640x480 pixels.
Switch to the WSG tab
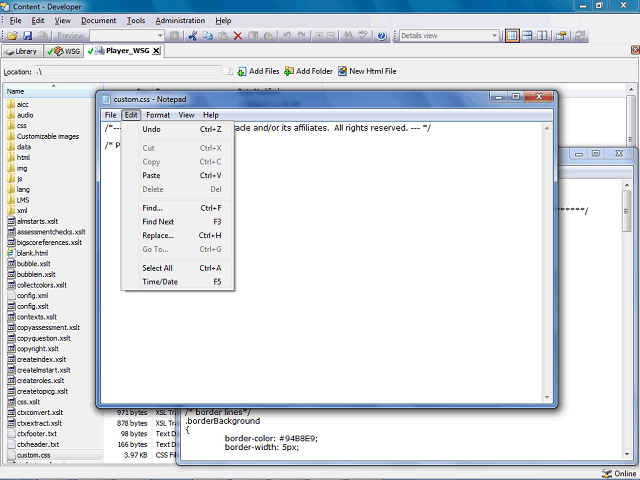[64, 51]
